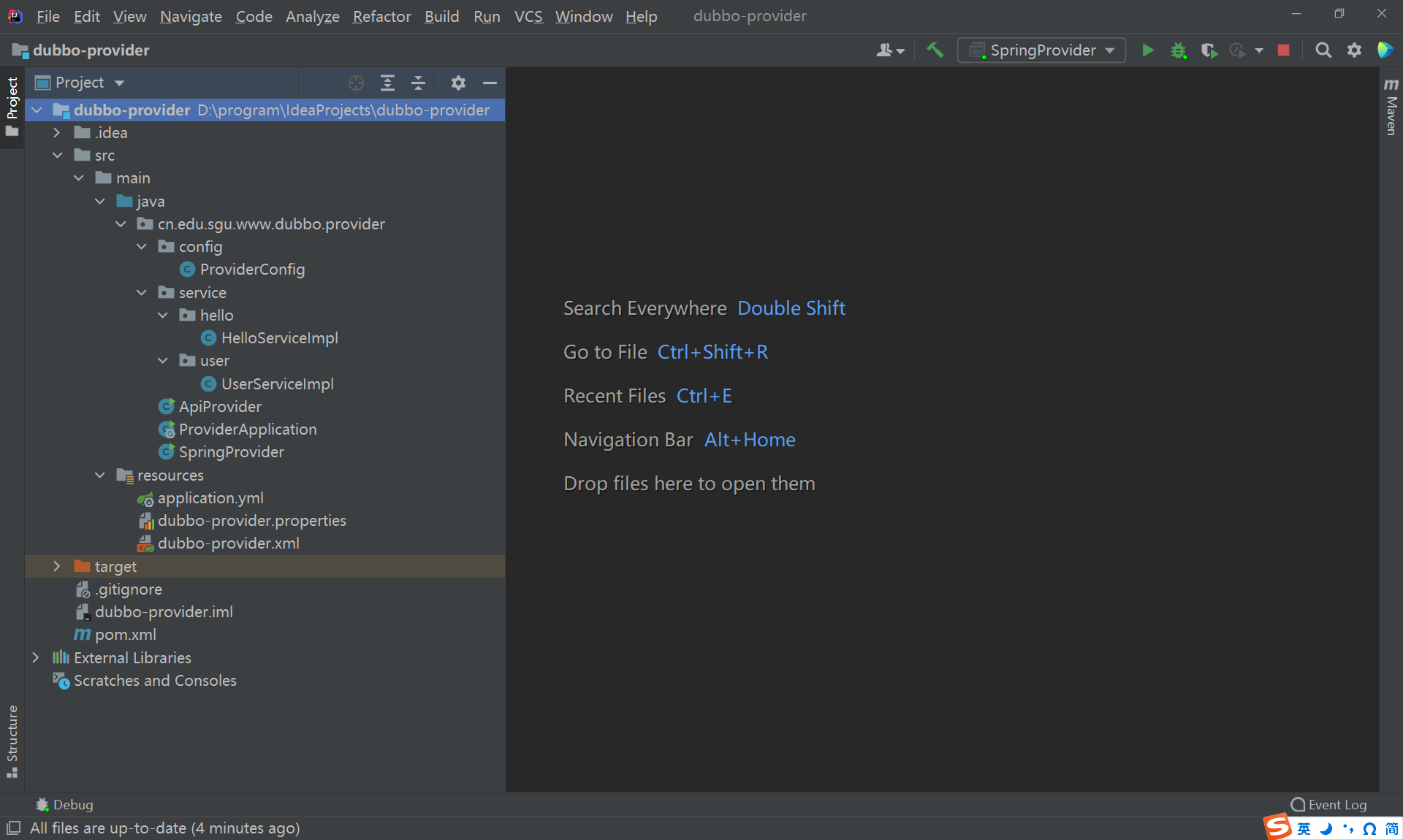Select ApiProvider class
This screenshot has width=1403, height=840.
click(219, 407)
